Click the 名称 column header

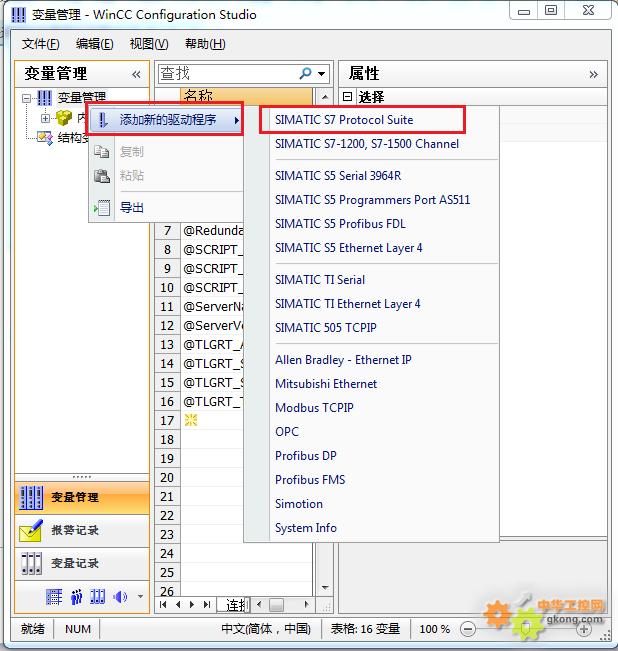(247, 96)
